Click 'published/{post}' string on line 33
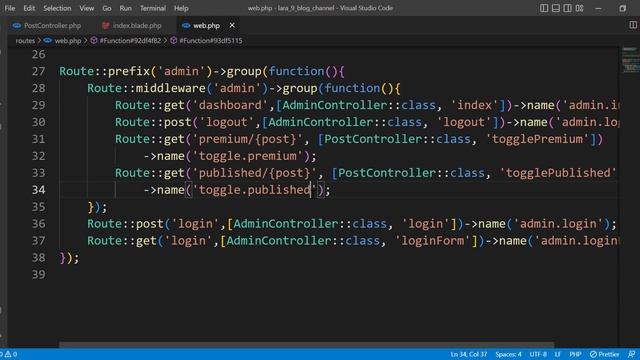The width and height of the screenshot is (640, 360). pyautogui.click(x=254, y=173)
